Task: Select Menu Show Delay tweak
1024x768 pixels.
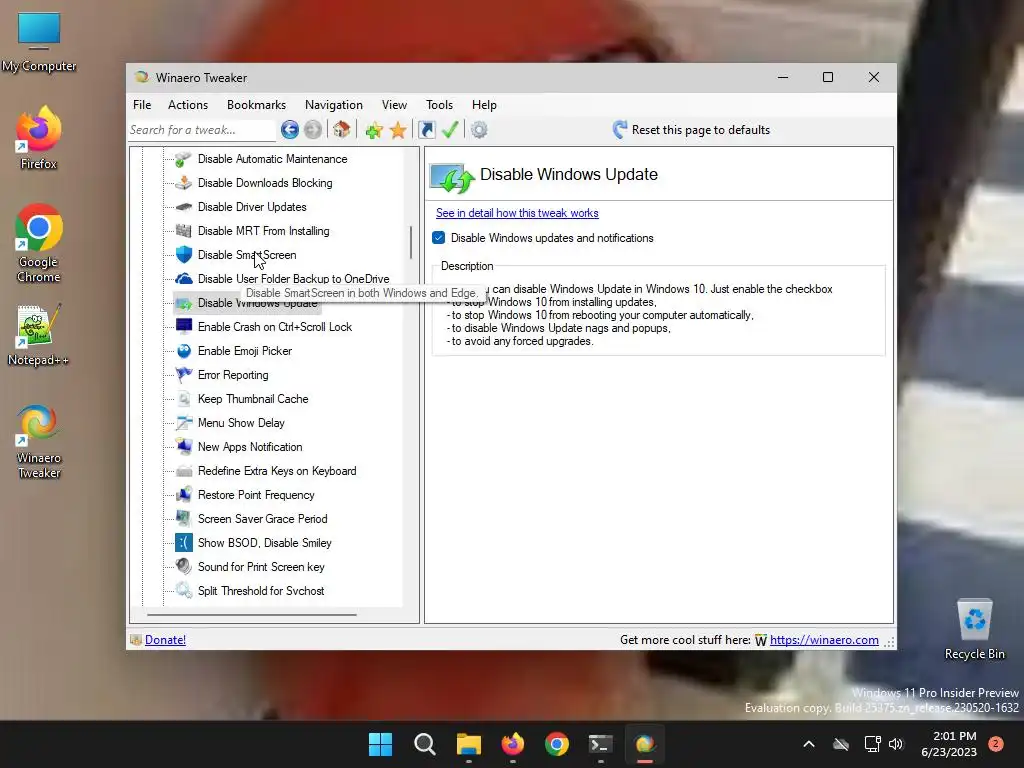Action: [241, 423]
